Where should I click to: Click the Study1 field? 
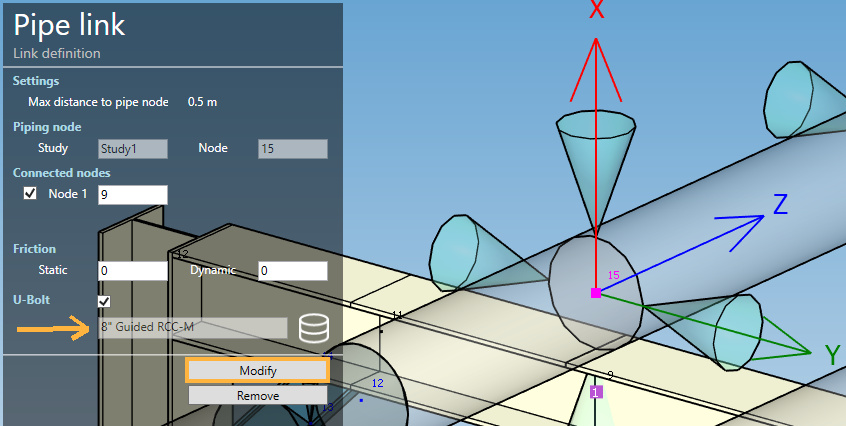[132, 149]
